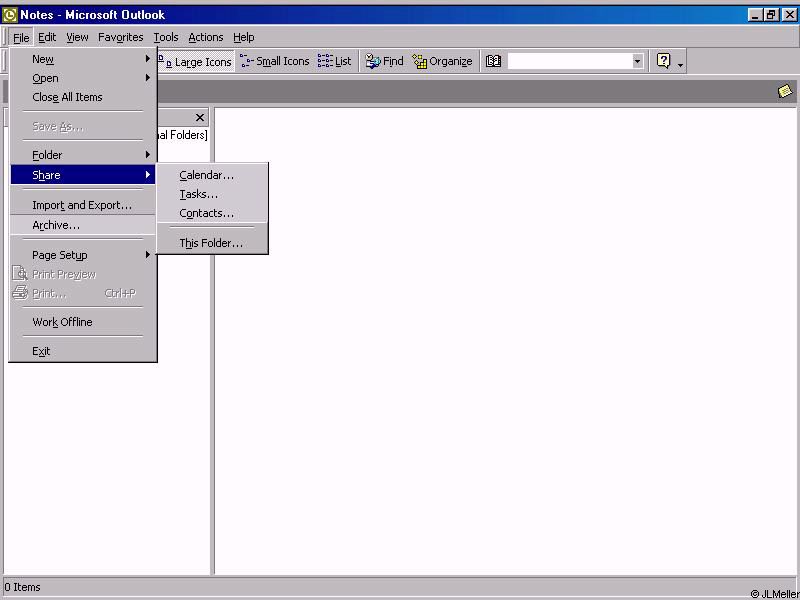
Task: Open the Organize pane
Action: [x=442, y=62]
